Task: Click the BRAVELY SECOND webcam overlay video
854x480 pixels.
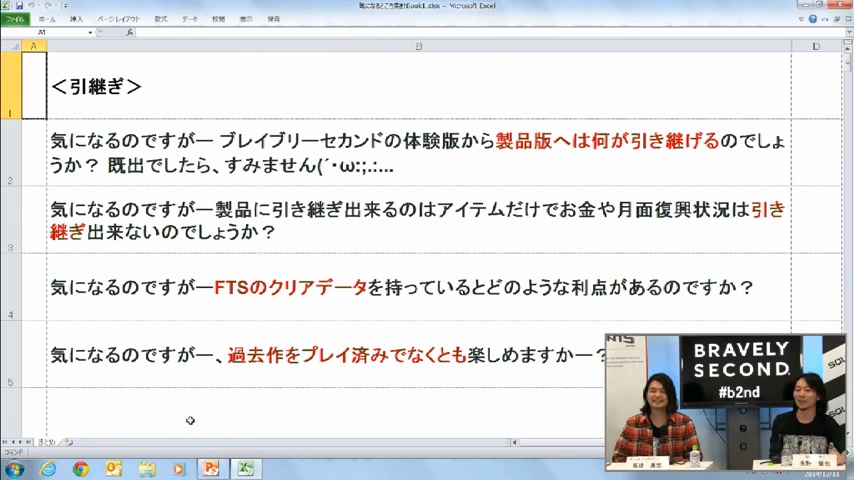Action: pyautogui.click(x=725, y=402)
